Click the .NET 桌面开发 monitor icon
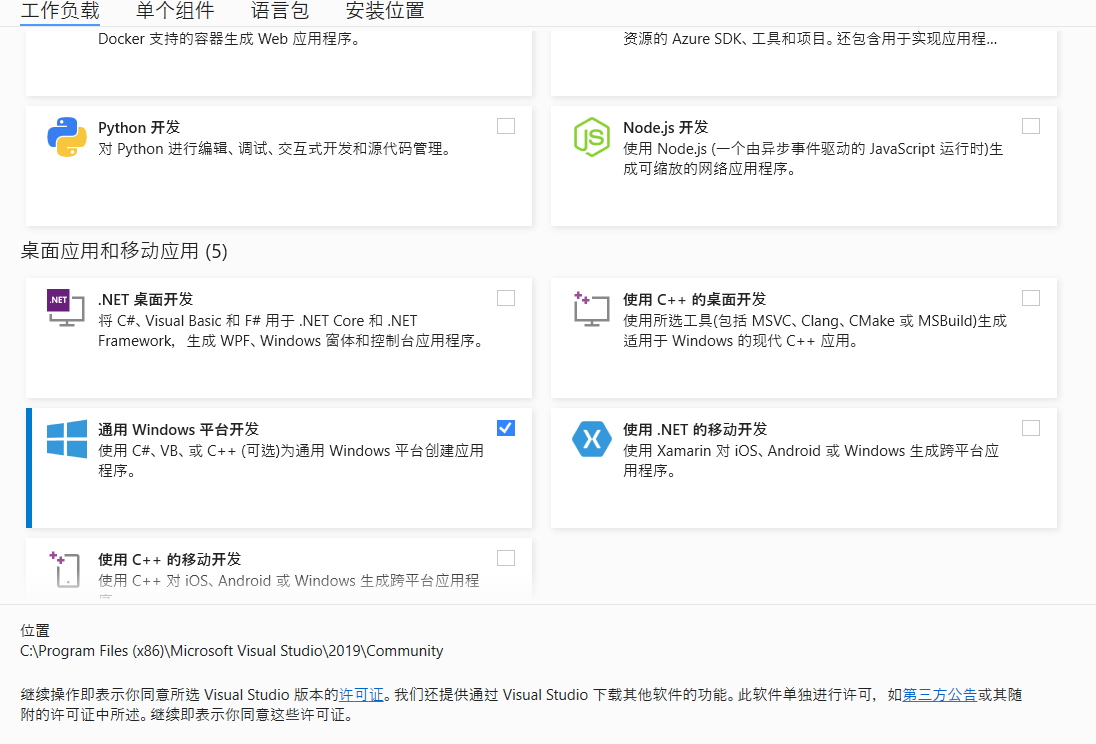 coord(64,309)
